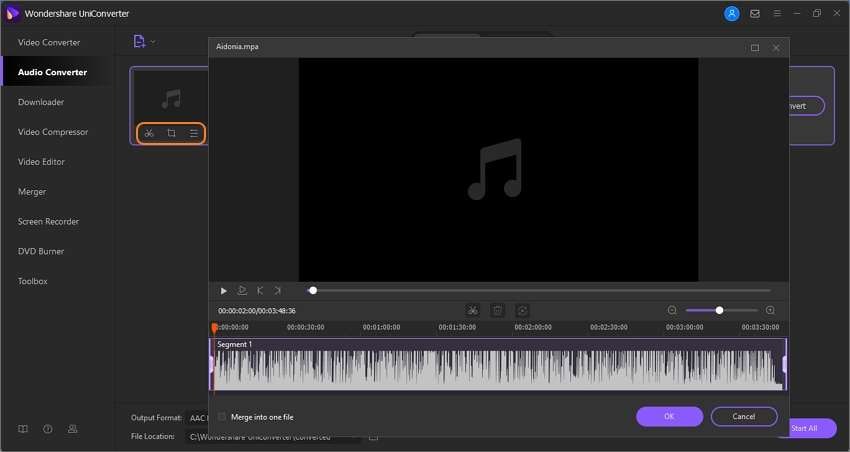Click the right trim handle of Segment 1
The height and width of the screenshot is (452, 850).
pyautogui.click(x=784, y=364)
